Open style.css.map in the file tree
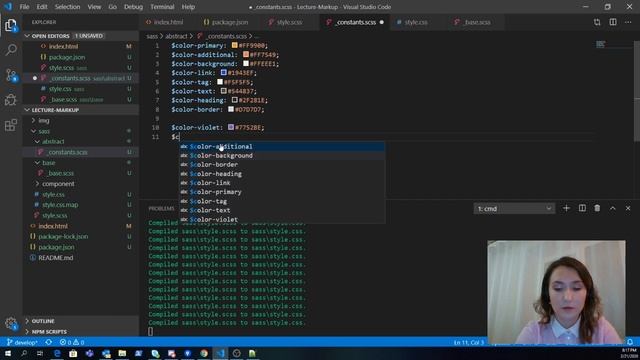This screenshot has height=360, width=640. 60,205
